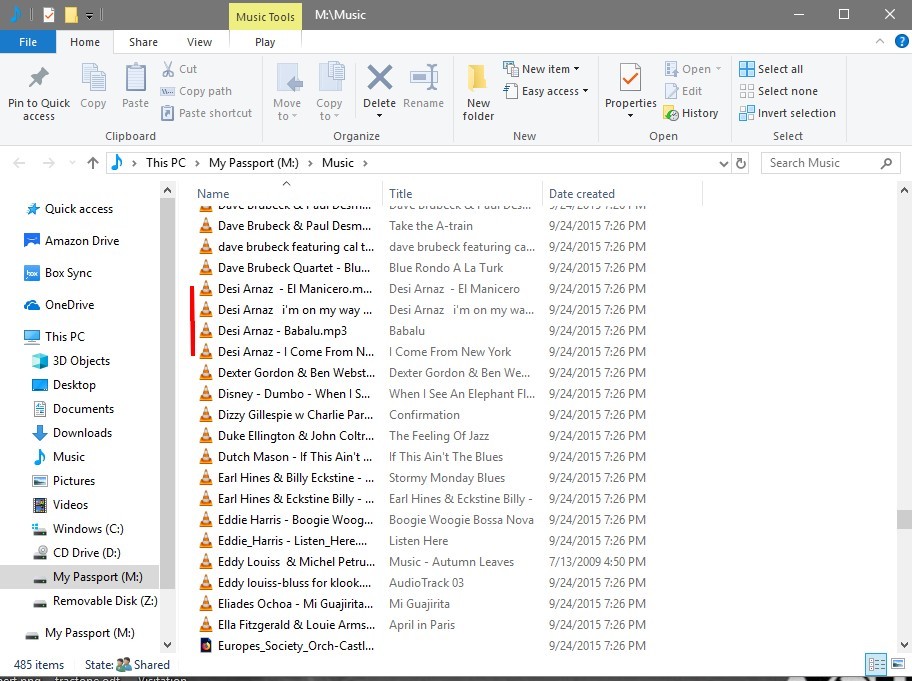Switch to the Play tab

[265, 42]
